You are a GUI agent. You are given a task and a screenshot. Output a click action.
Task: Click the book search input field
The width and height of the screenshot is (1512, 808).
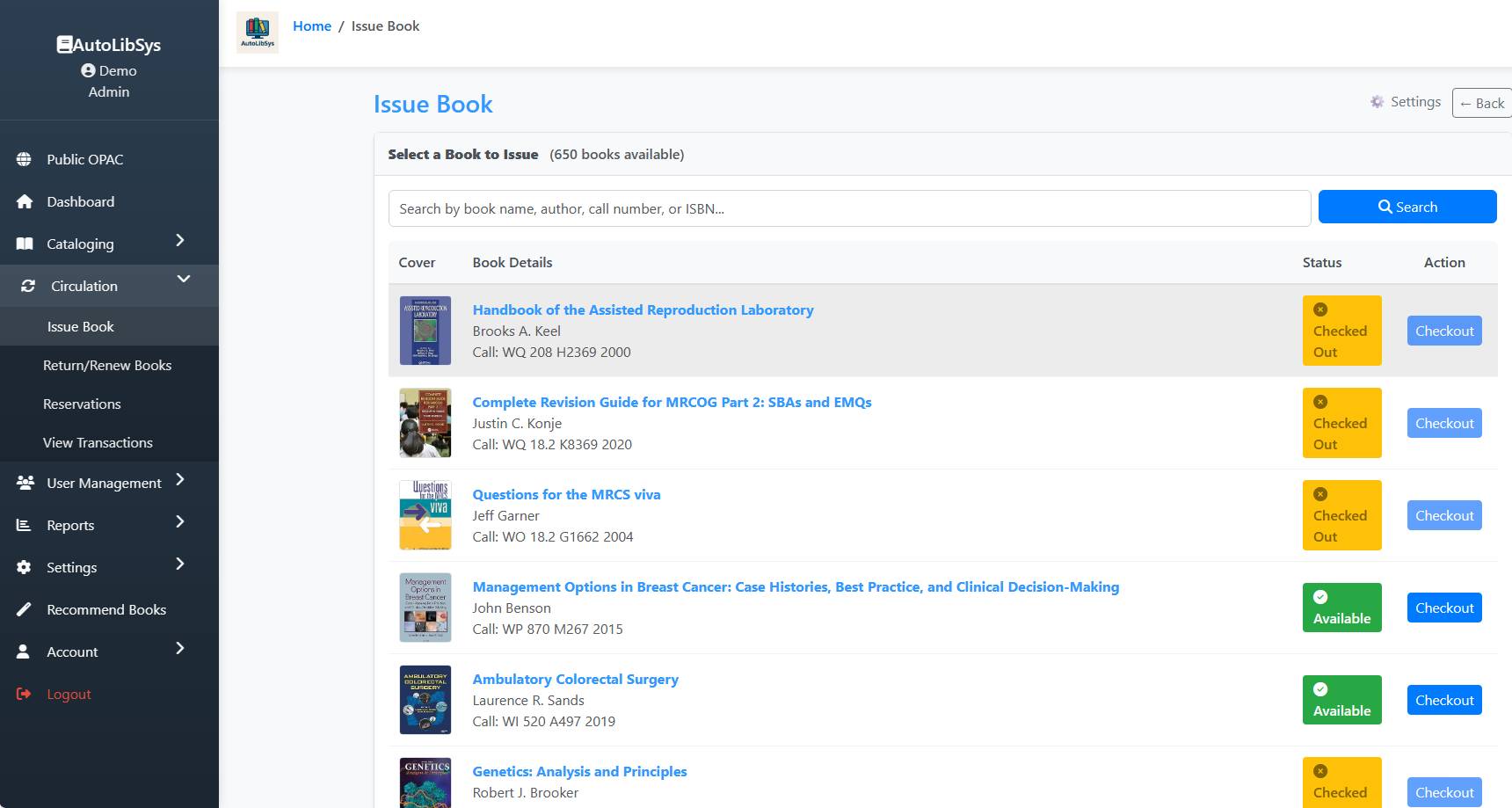(849, 208)
